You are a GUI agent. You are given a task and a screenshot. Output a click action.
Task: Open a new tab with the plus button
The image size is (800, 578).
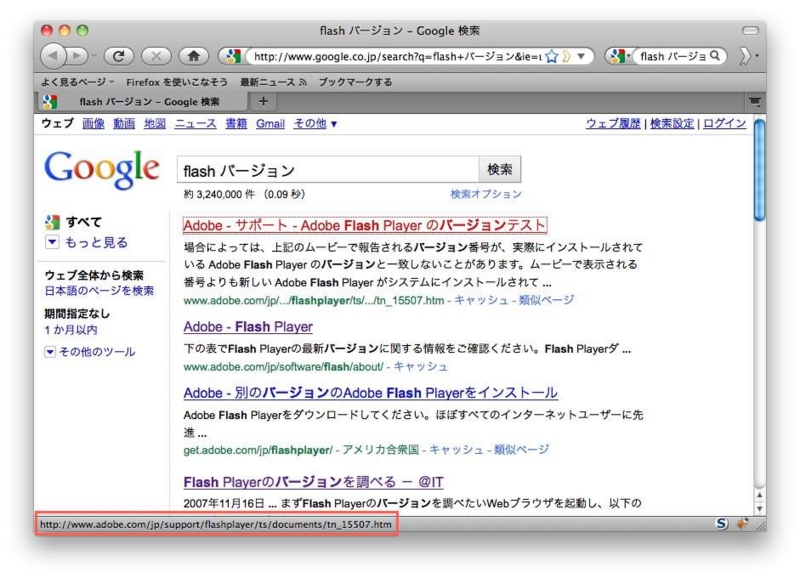click(263, 101)
